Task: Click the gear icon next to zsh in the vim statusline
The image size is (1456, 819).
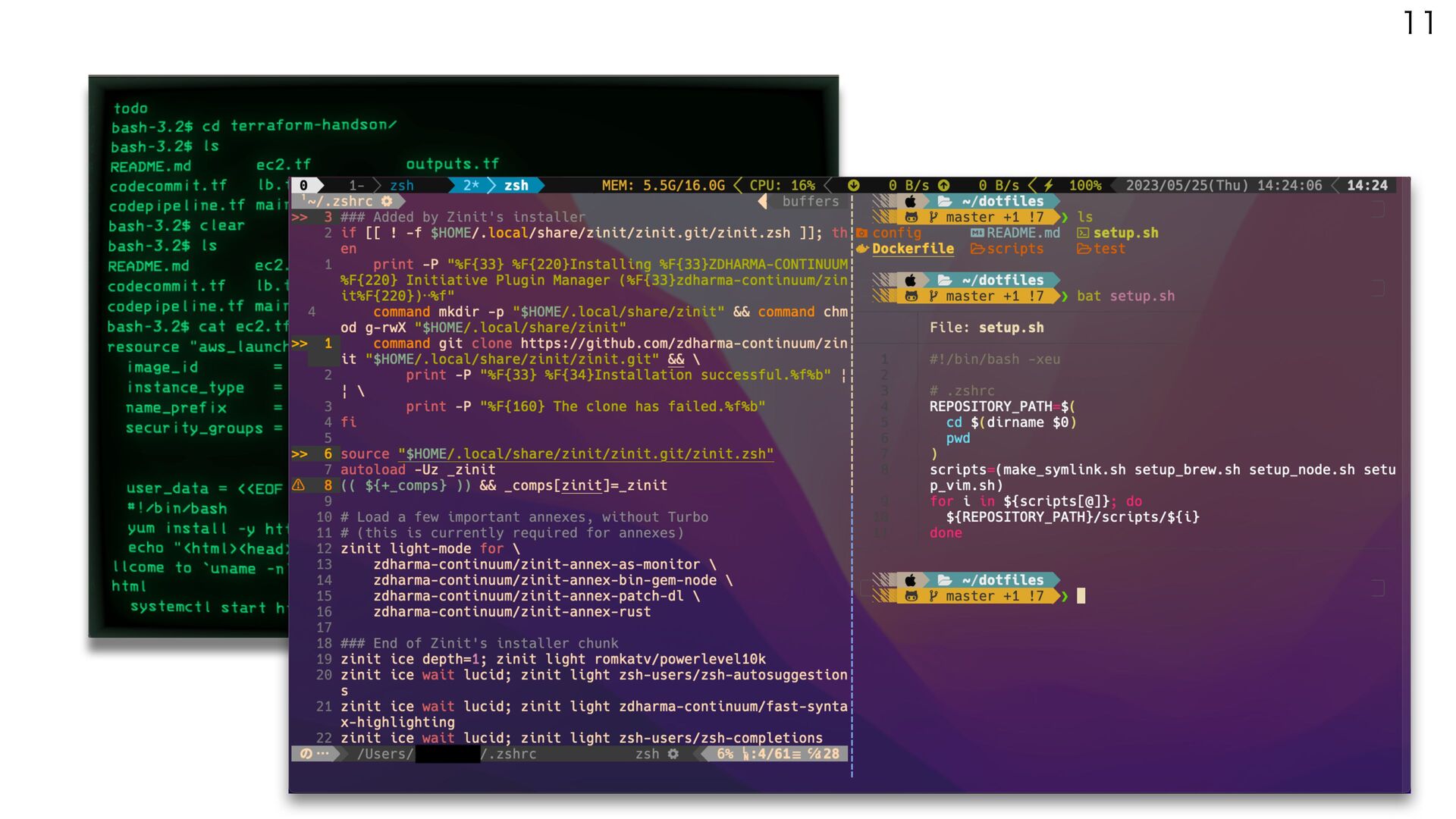Action: click(x=673, y=754)
